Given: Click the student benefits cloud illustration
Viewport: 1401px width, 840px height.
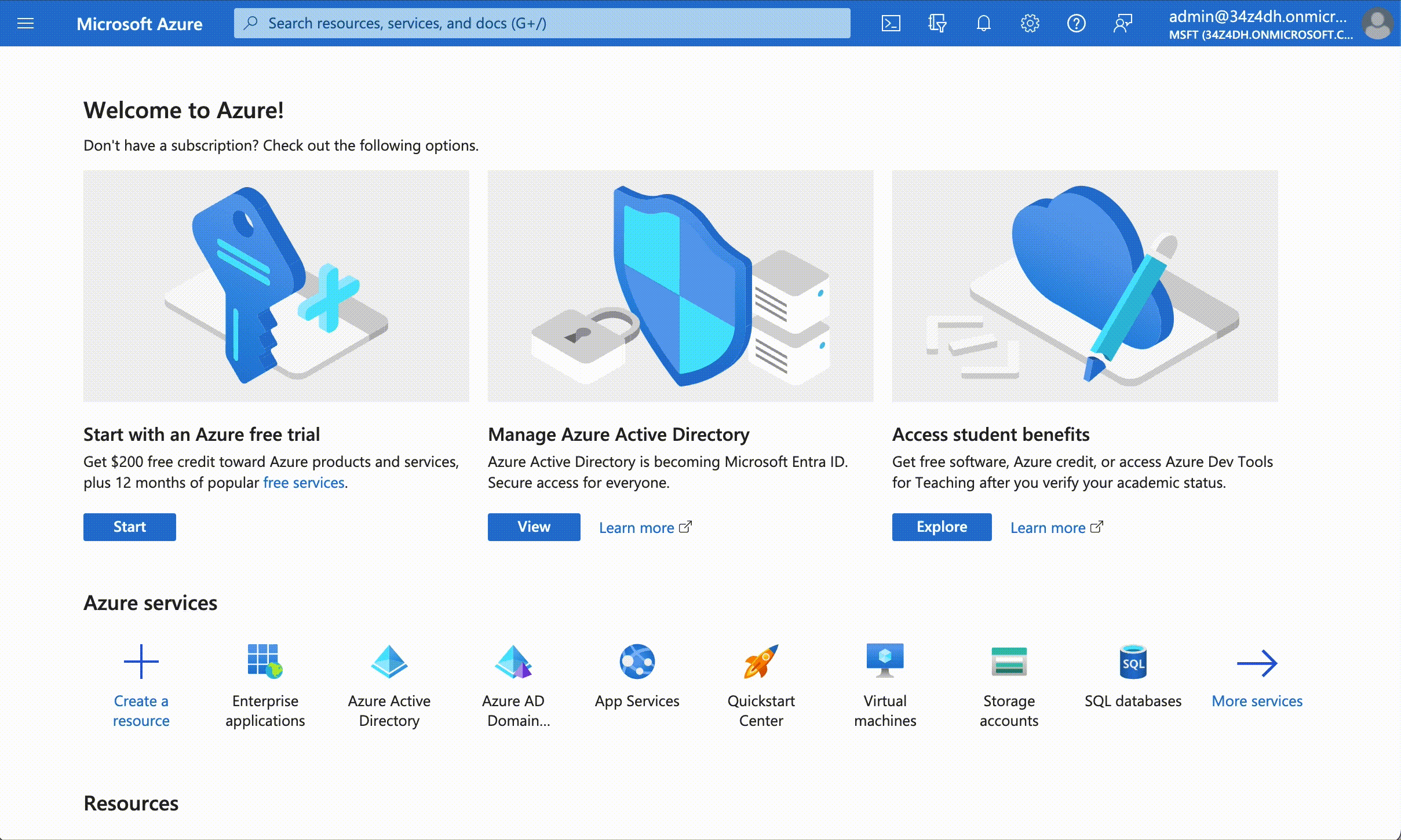Looking at the screenshot, I should coord(1085,286).
